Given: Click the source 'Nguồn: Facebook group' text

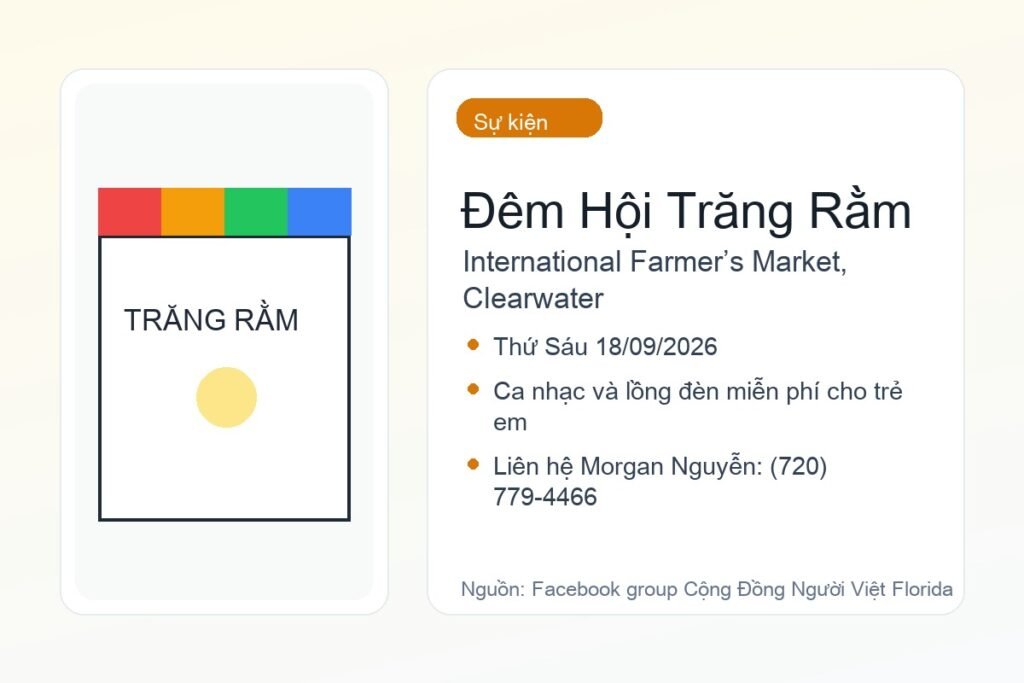Looking at the screenshot, I should (x=707, y=589).
